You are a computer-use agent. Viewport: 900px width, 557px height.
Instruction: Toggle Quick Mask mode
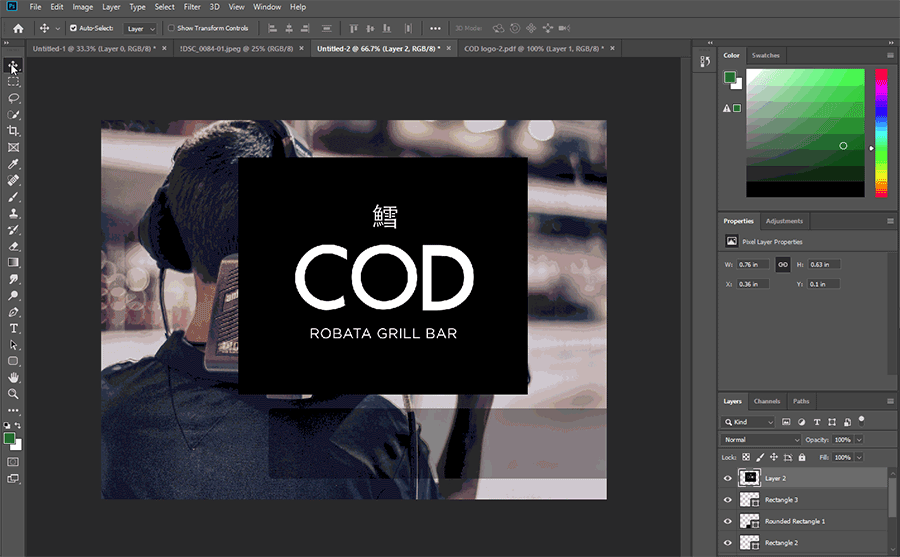[13, 462]
